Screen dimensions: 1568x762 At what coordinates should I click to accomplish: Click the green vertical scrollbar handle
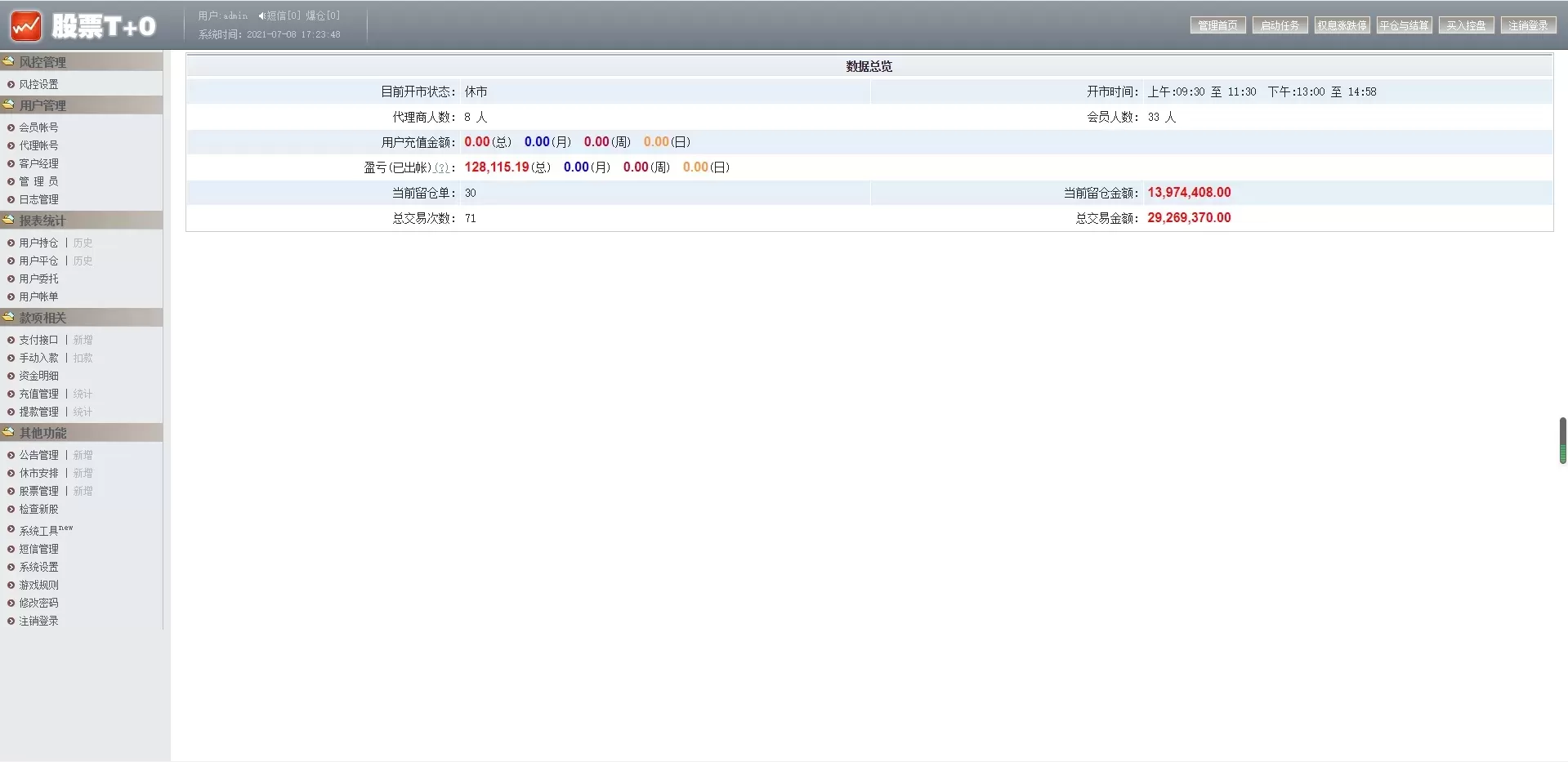[1562, 440]
